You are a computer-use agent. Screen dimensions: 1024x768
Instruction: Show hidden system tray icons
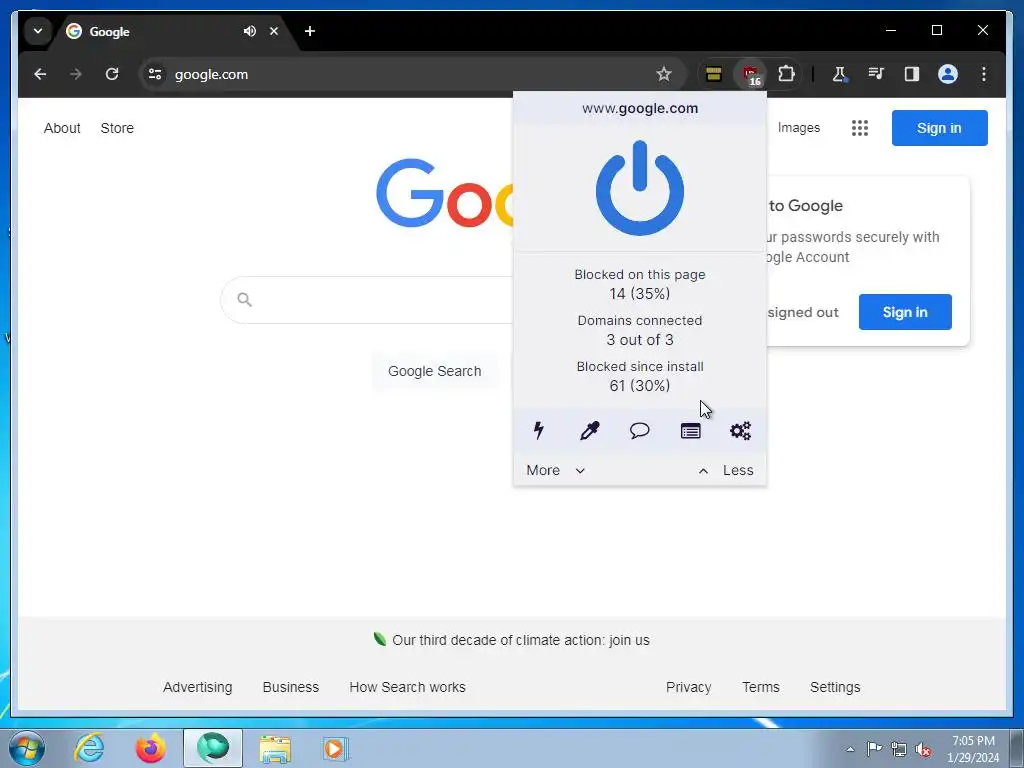(850, 749)
